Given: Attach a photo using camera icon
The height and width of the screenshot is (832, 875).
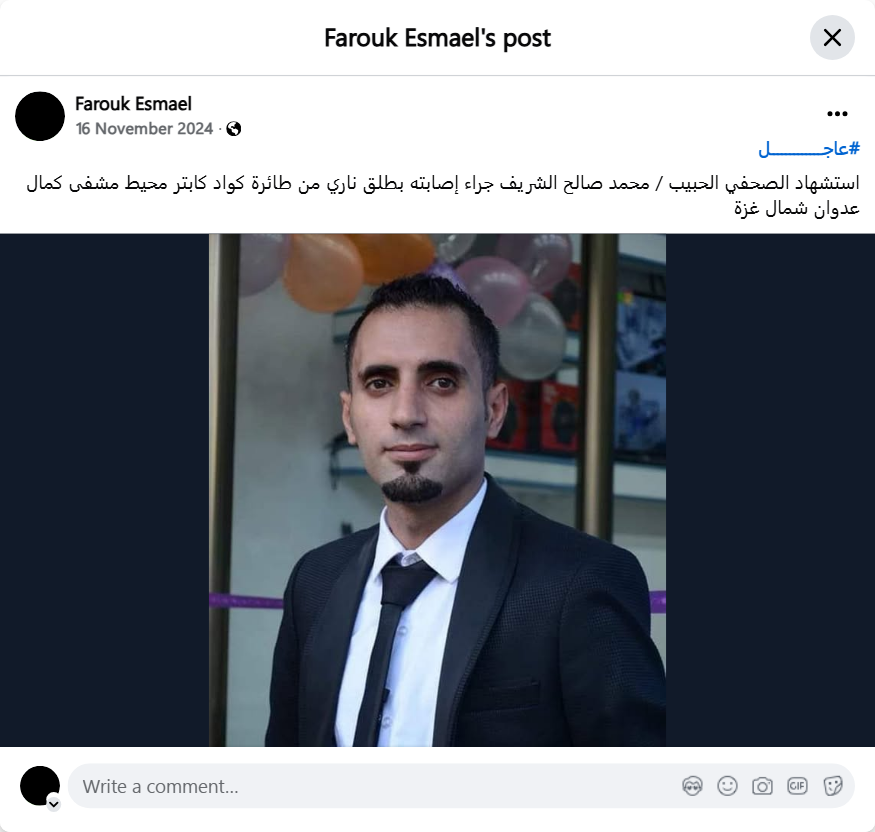Looking at the screenshot, I should pyautogui.click(x=762, y=786).
